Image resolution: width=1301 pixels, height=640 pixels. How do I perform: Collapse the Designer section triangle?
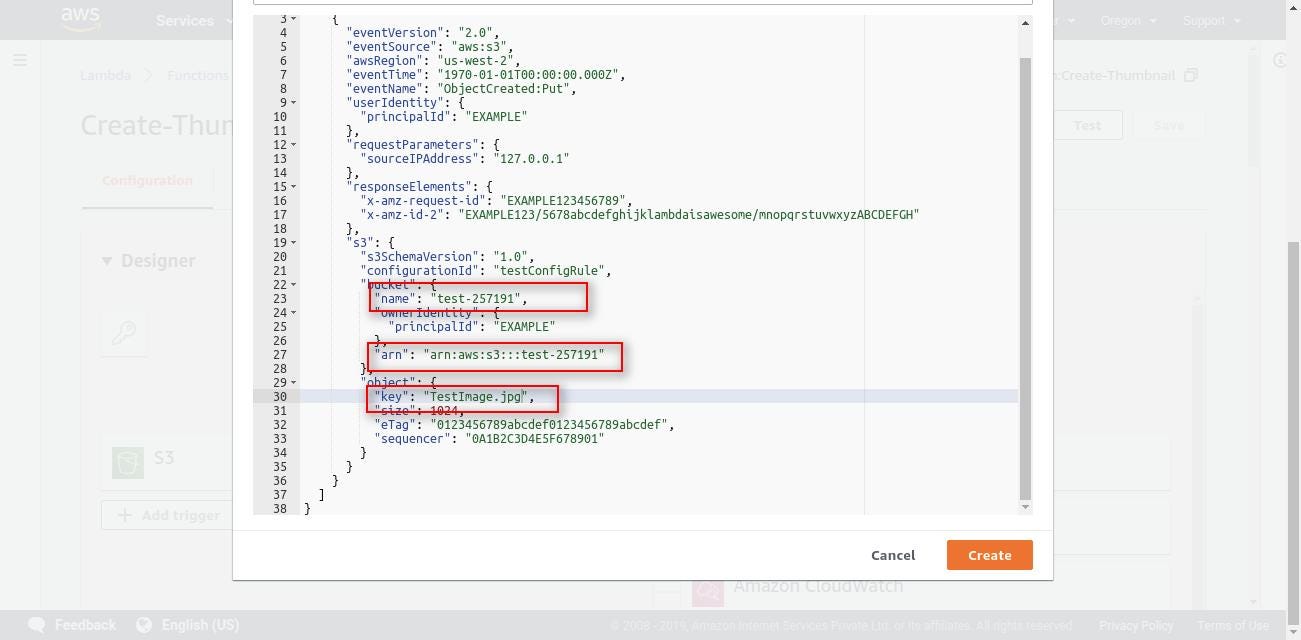pos(107,261)
